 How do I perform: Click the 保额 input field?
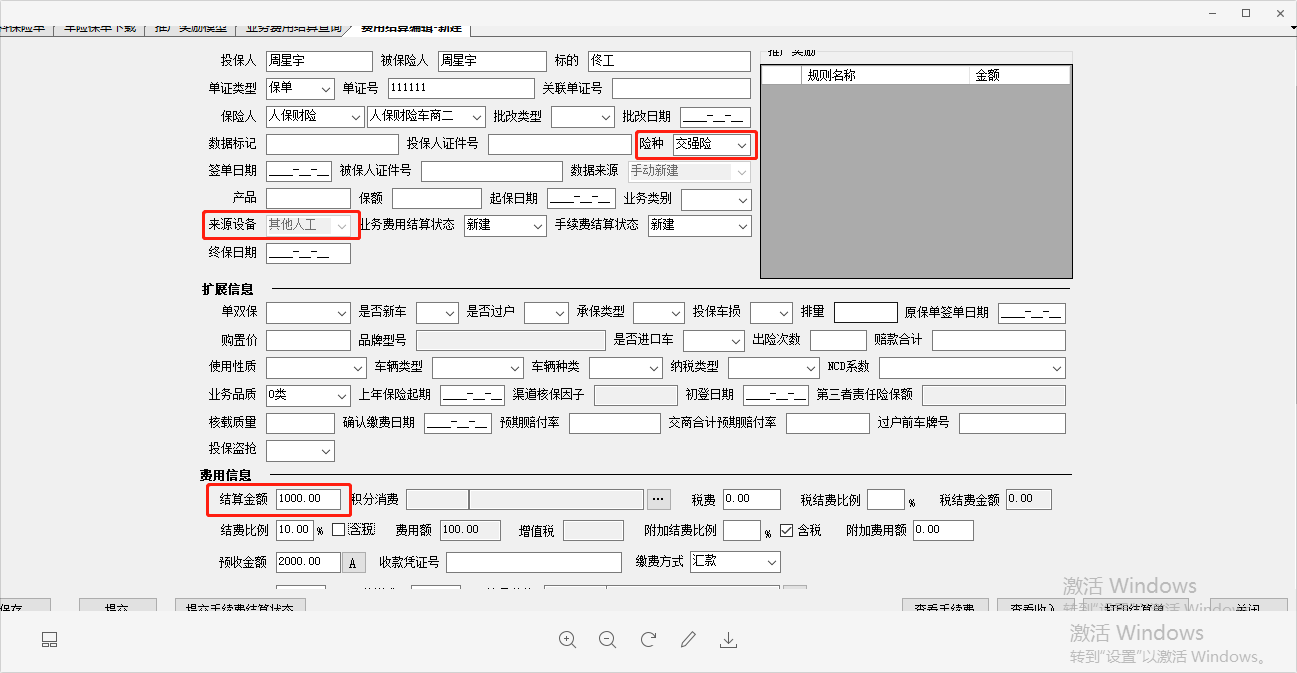[x=437, y=199]
